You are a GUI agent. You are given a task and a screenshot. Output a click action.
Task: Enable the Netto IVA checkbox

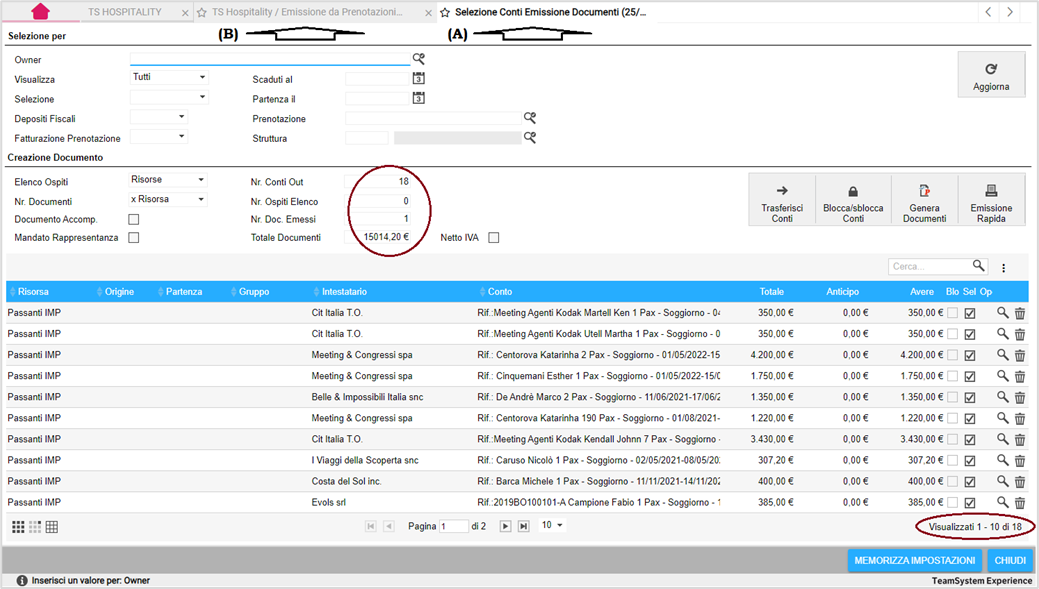pos(494,237)
